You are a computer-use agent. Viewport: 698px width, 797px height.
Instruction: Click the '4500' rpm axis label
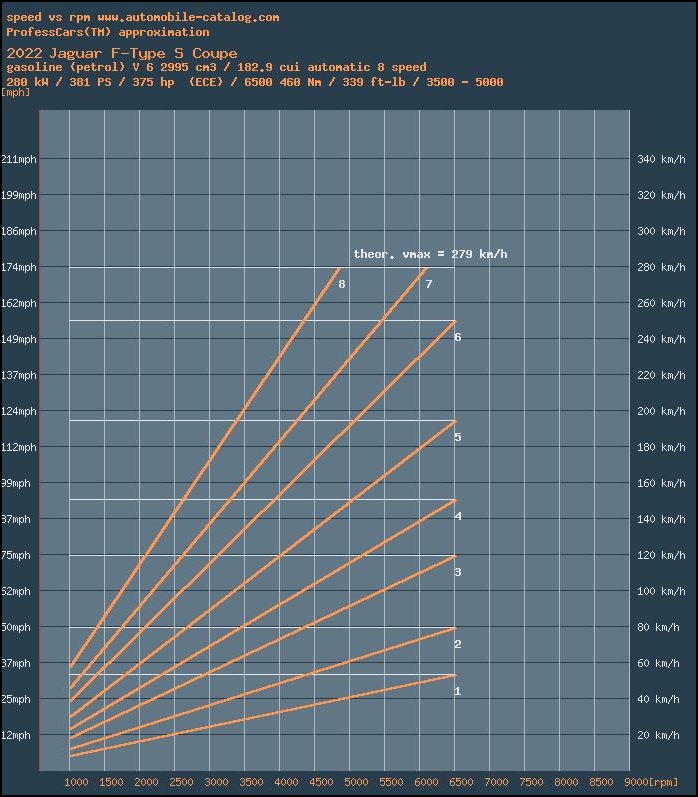[x=322, y=783]
